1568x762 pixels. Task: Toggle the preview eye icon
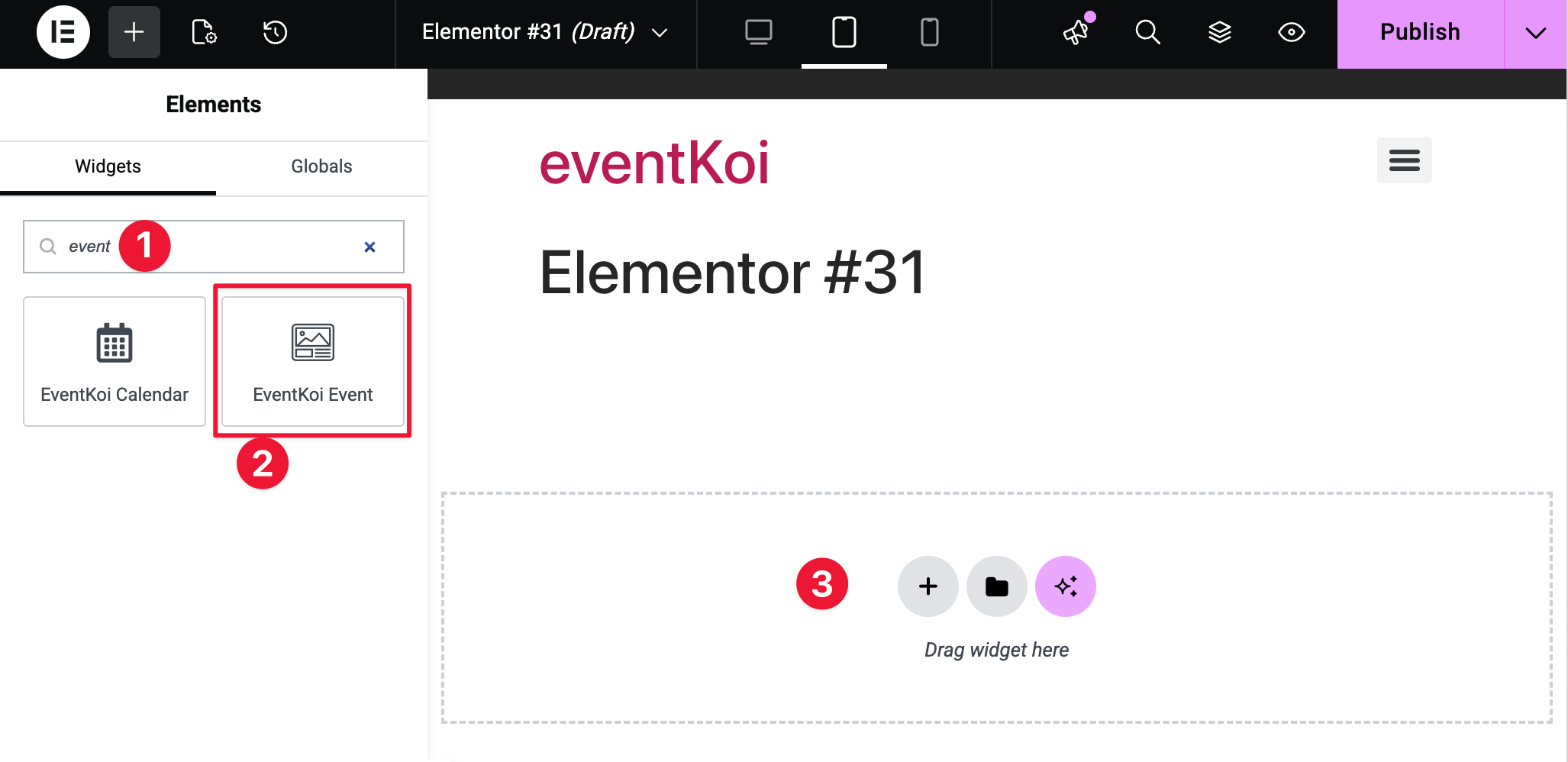click(1291, 32)
